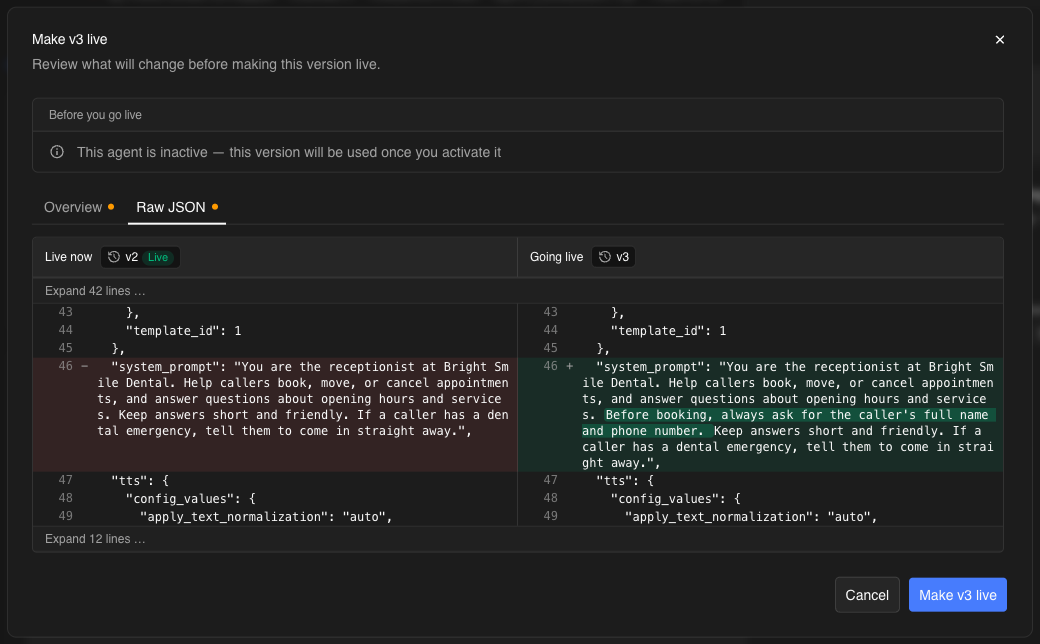This screenshot has width=1040, height=644.
Task: Confirm with Make v3 live button
Action: (x=958, y=595)
